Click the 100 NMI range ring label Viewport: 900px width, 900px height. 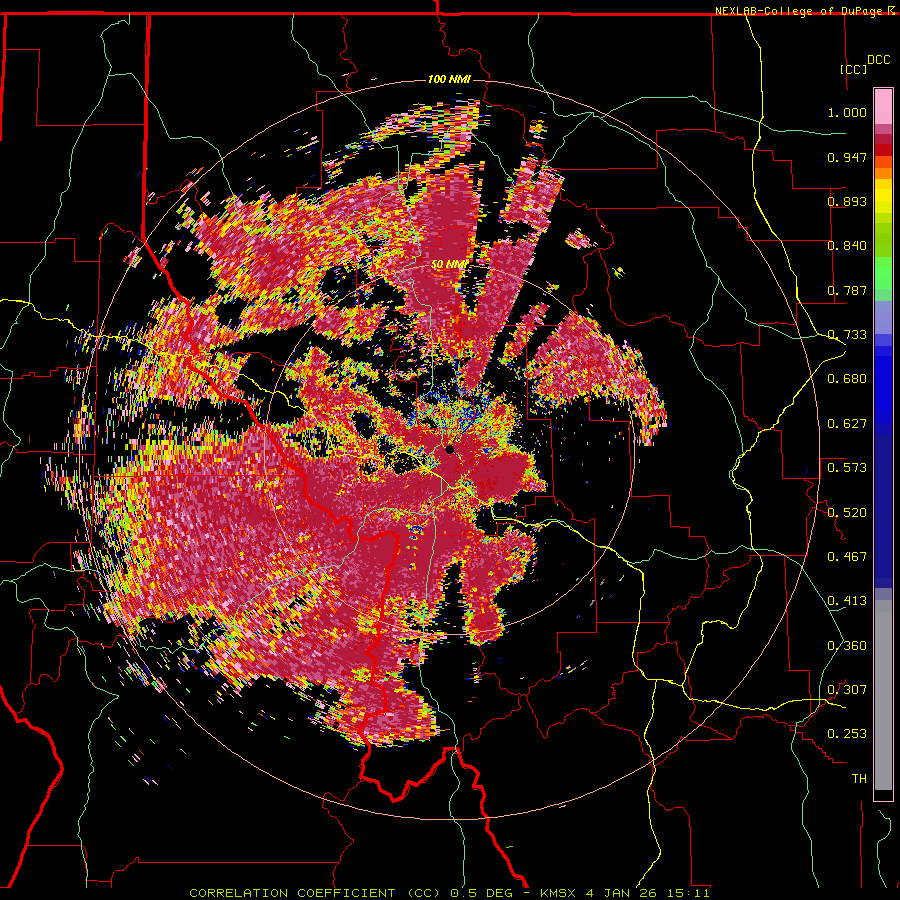click(449, 79)
